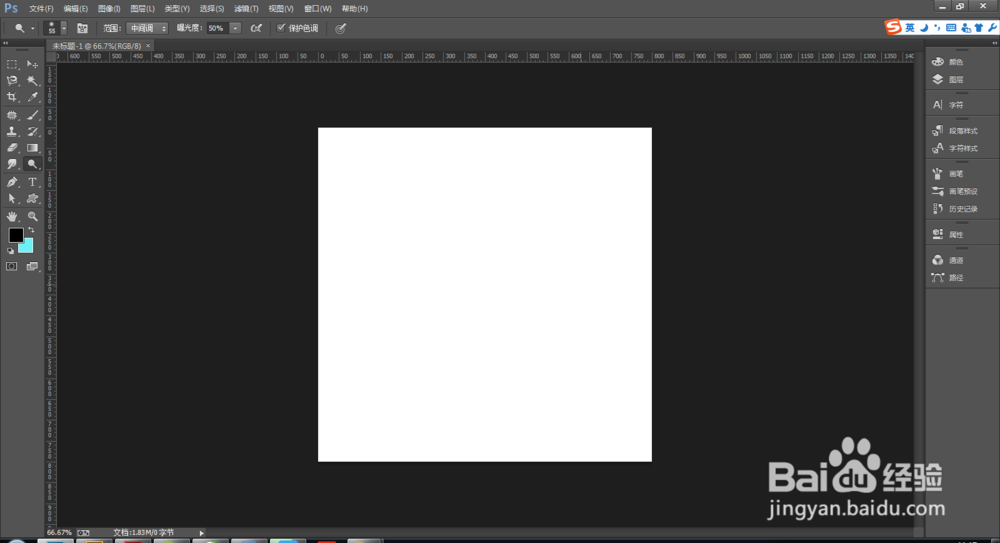Open the 图层(L) menu
The height and width of the screenshot is (543, 1000).
pos(142,9)
